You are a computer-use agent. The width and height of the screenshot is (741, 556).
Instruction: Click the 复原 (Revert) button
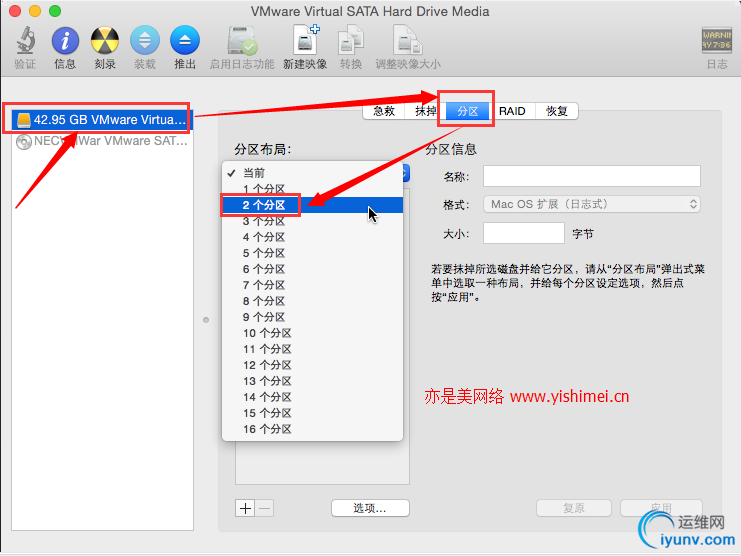tap(574, 508)
